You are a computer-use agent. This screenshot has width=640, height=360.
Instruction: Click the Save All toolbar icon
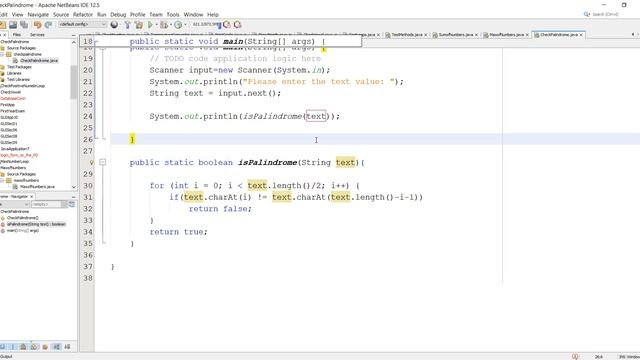tap(24, 25)
